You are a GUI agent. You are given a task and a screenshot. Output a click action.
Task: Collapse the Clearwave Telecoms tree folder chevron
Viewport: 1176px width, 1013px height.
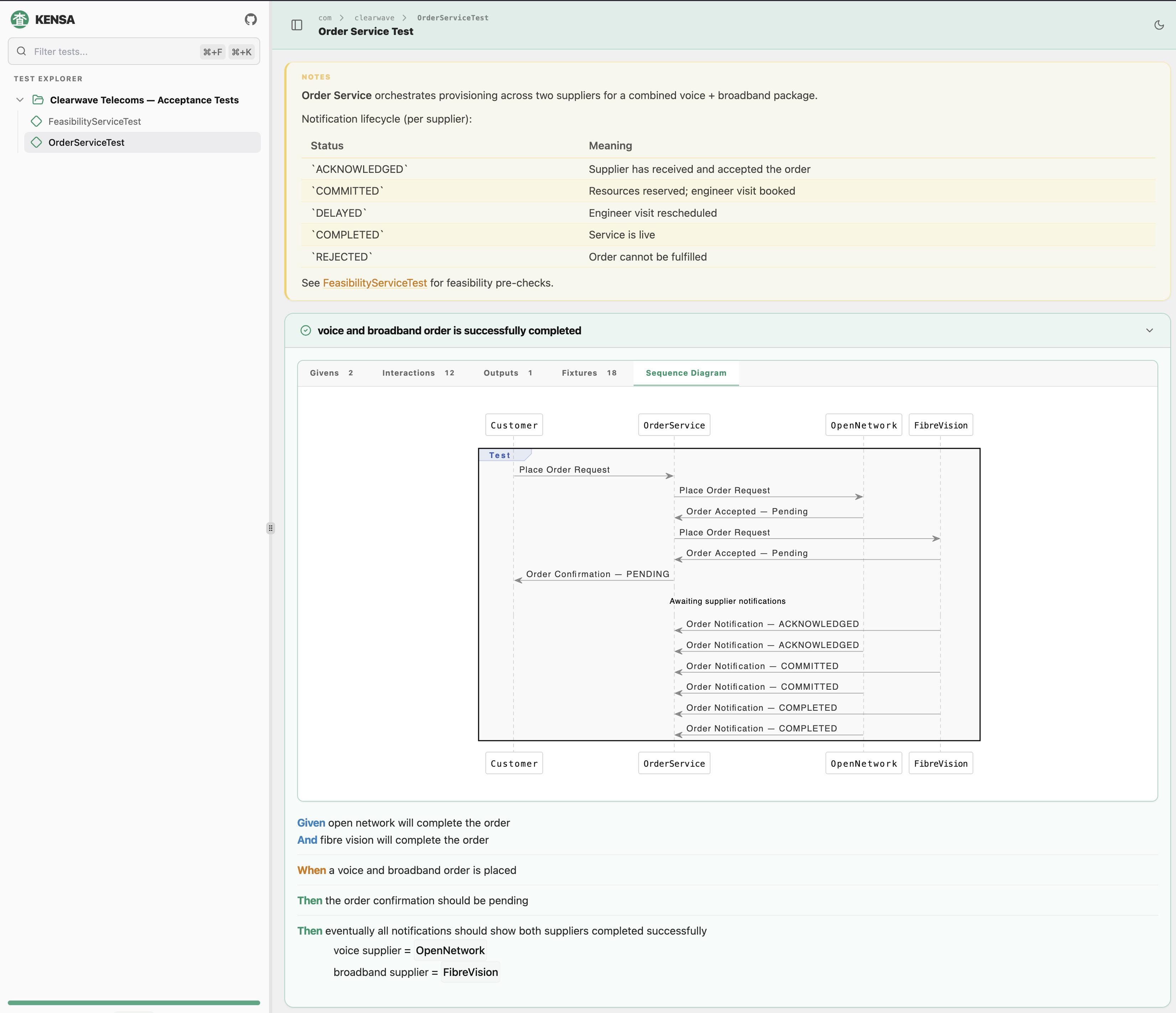[20, 100]
